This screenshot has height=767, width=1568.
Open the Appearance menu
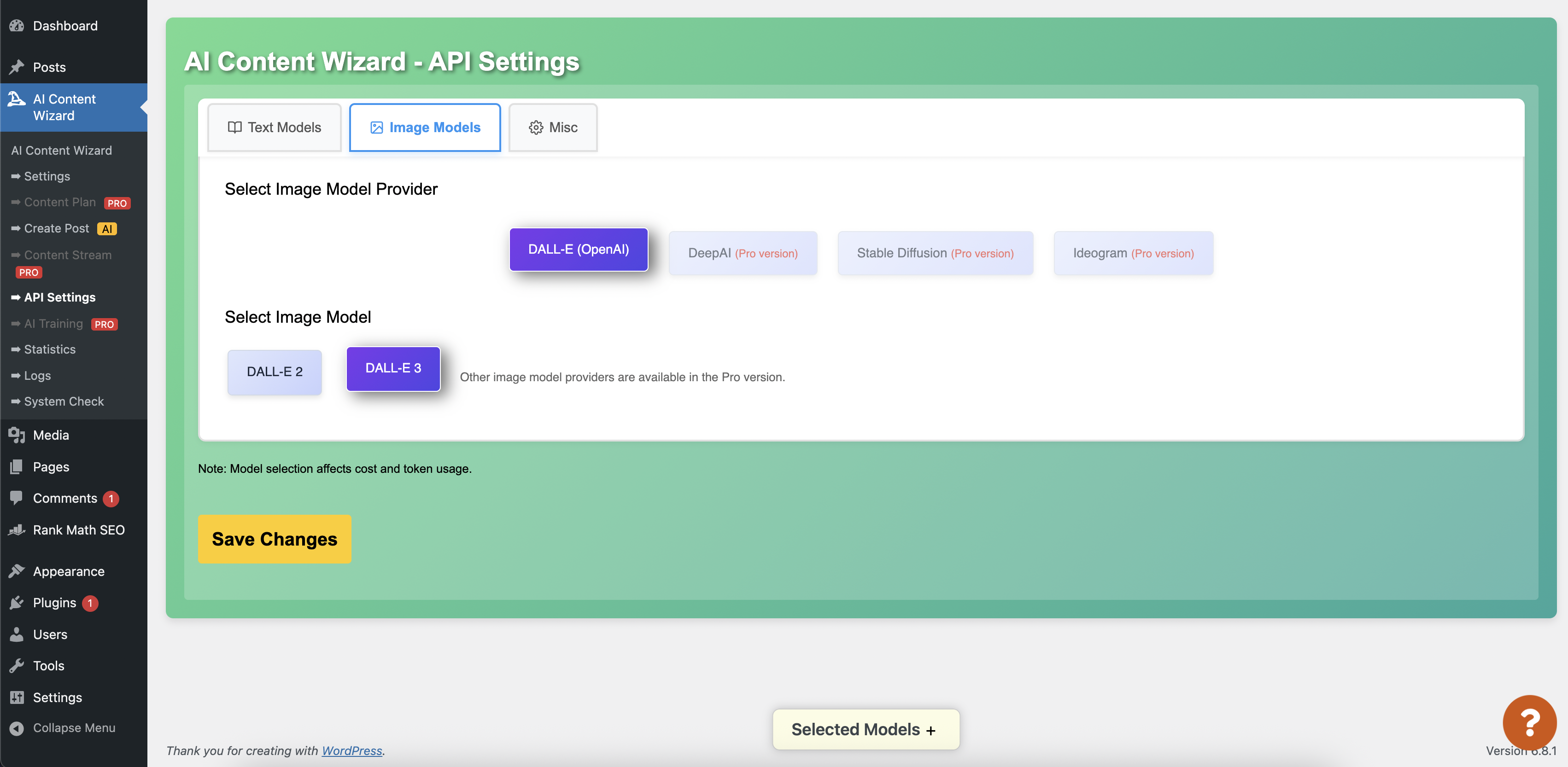[74, 571]
